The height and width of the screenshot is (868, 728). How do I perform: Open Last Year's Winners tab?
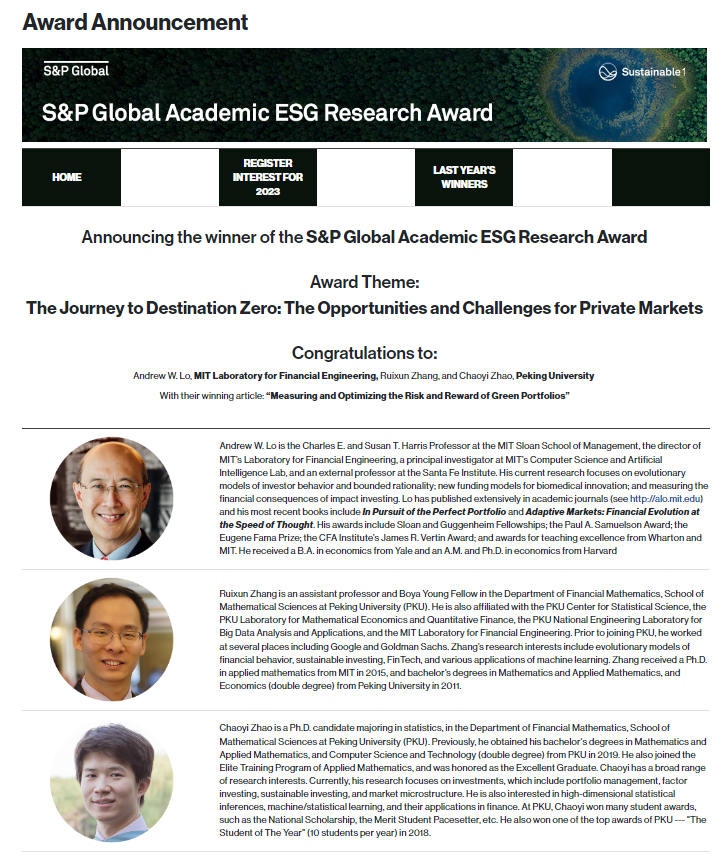pyautogui.click(x=464, y=177)
